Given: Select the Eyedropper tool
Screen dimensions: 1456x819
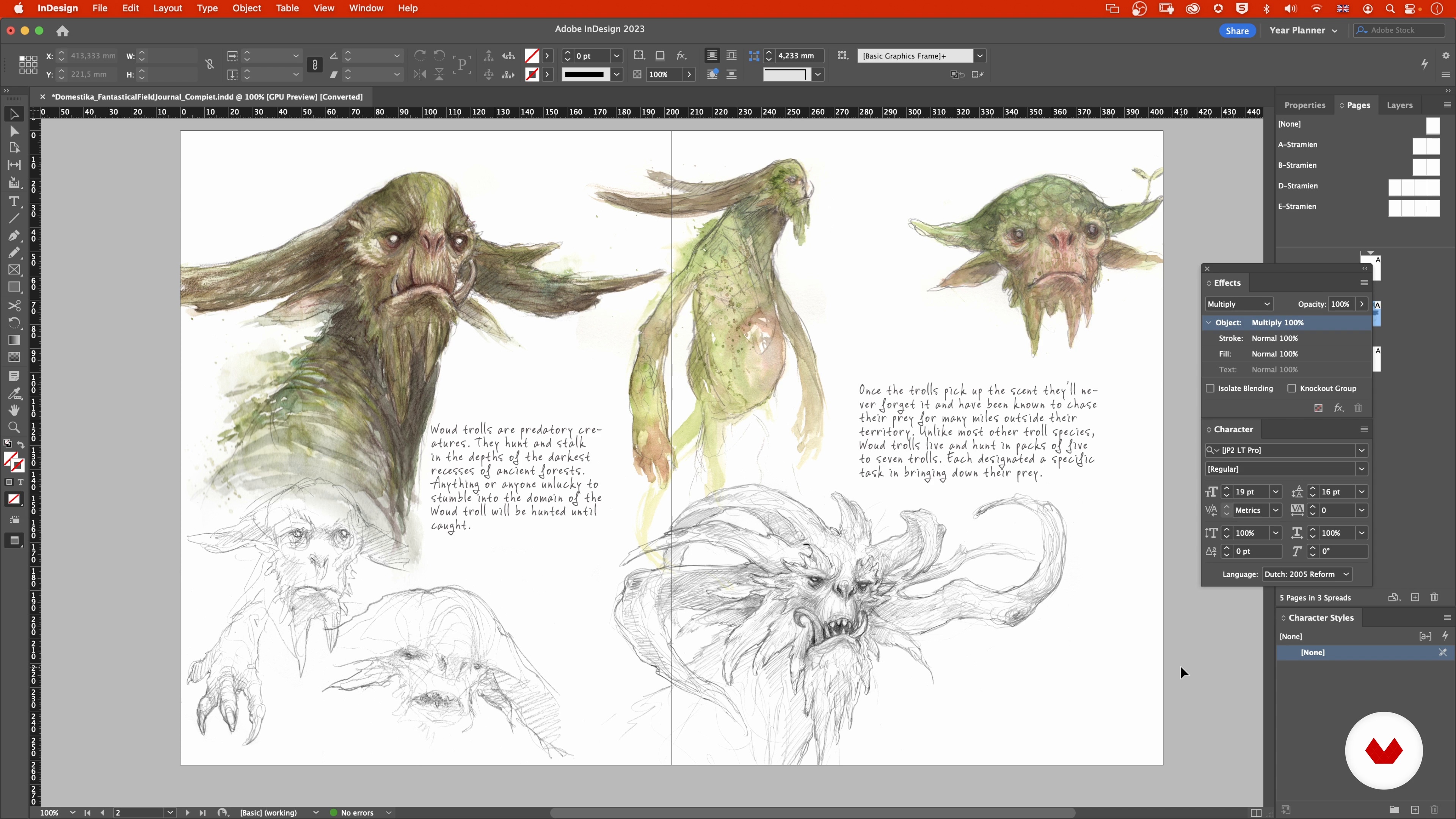Looking at the screenshot, I should tap(14, 394).
